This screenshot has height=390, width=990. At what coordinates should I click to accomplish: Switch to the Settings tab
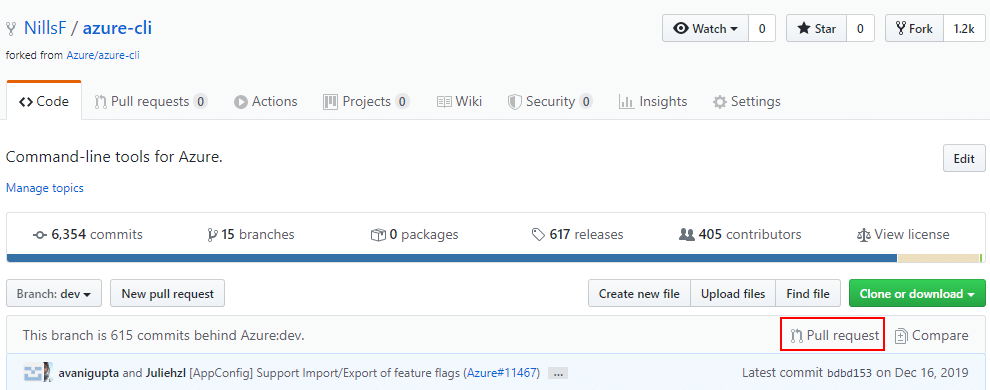tap(746, 102)
